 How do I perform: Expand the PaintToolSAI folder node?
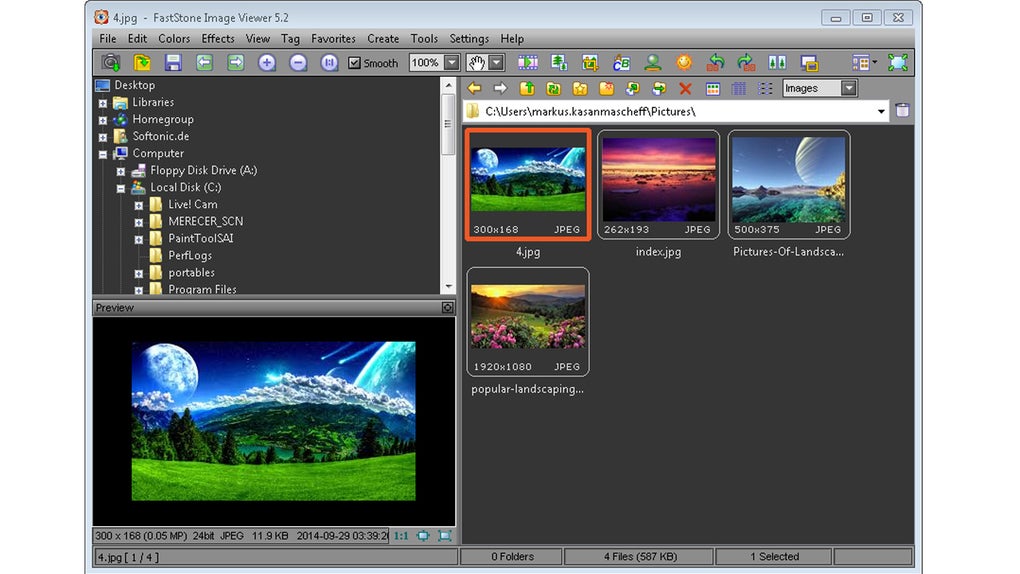coord(139,239)
